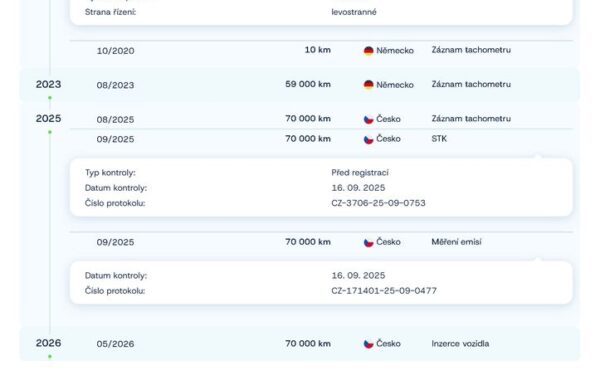Click Německo in the 10/2020 row

tap(395, 51)
